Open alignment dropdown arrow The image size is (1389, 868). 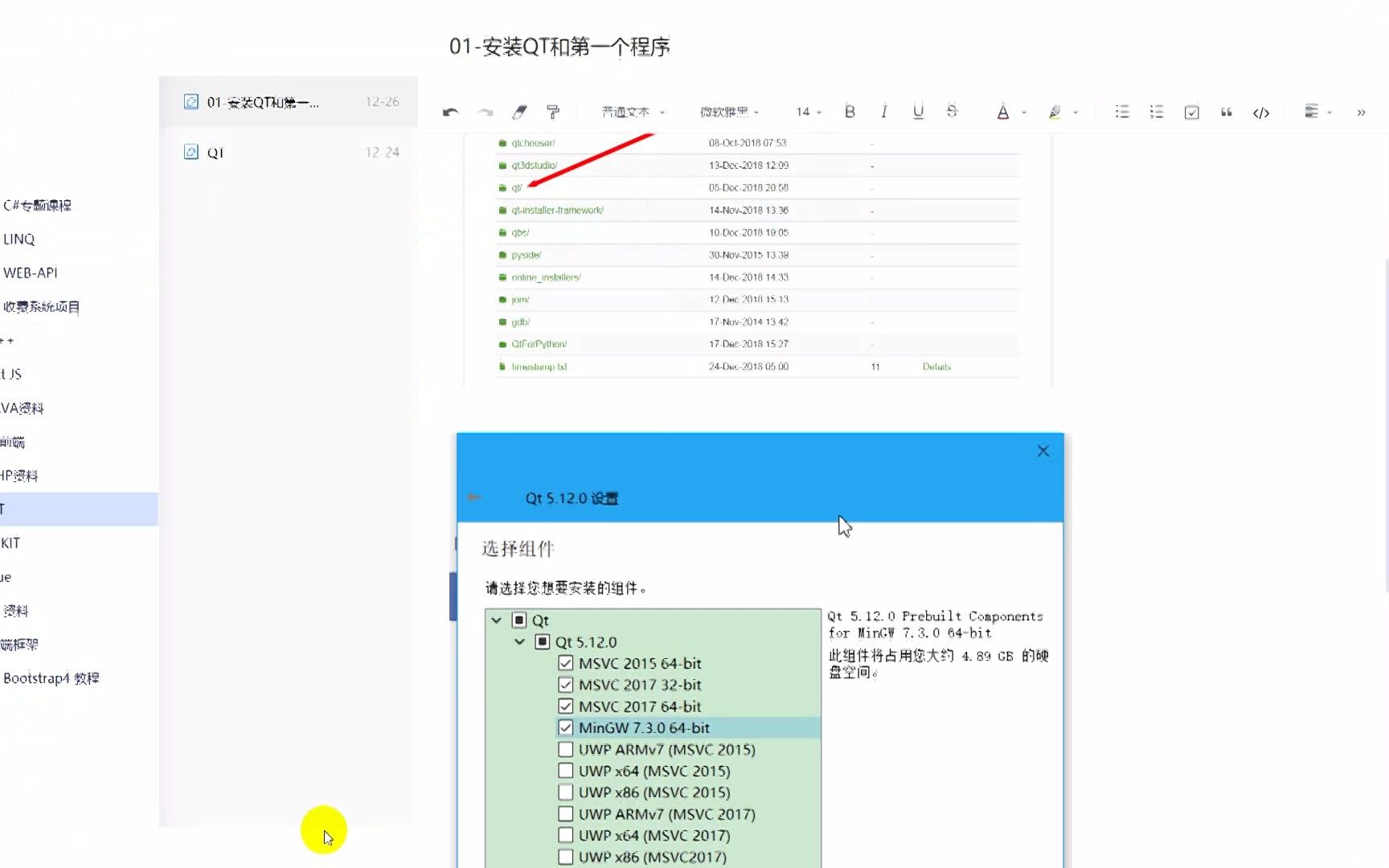pos(1330,113)
